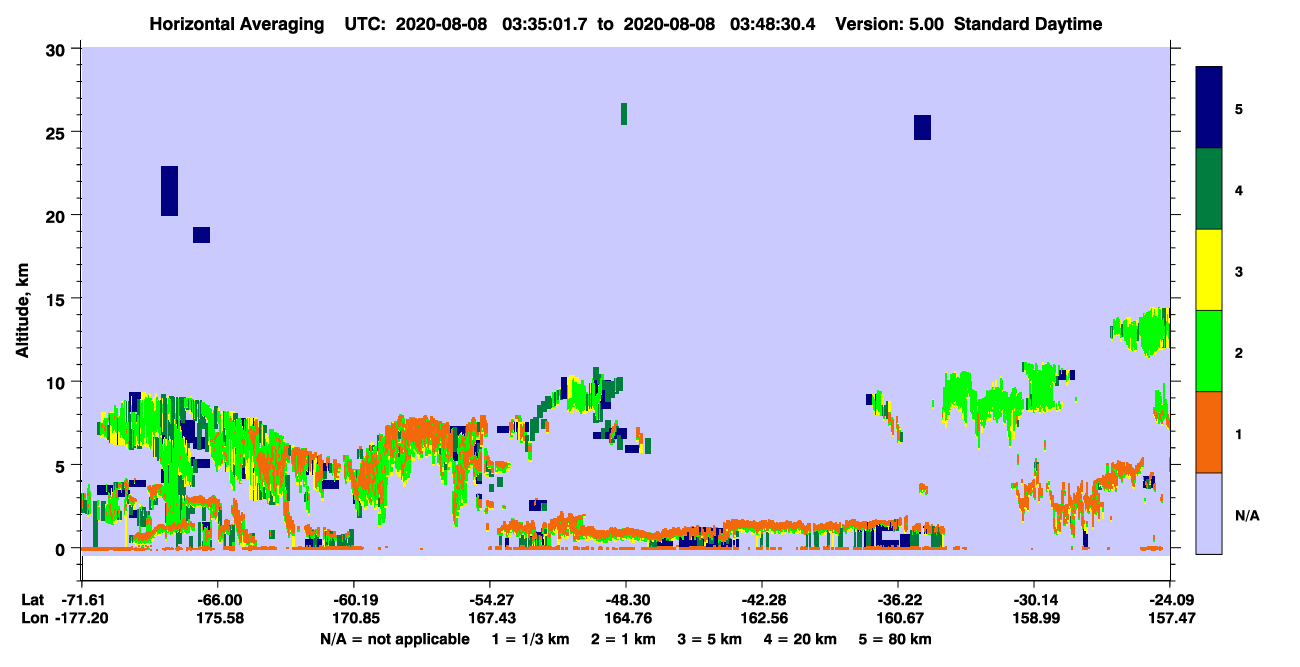This screenshot has width=1300, height=667.
Task: Click the longitude value -177.20
Action: 82,619
